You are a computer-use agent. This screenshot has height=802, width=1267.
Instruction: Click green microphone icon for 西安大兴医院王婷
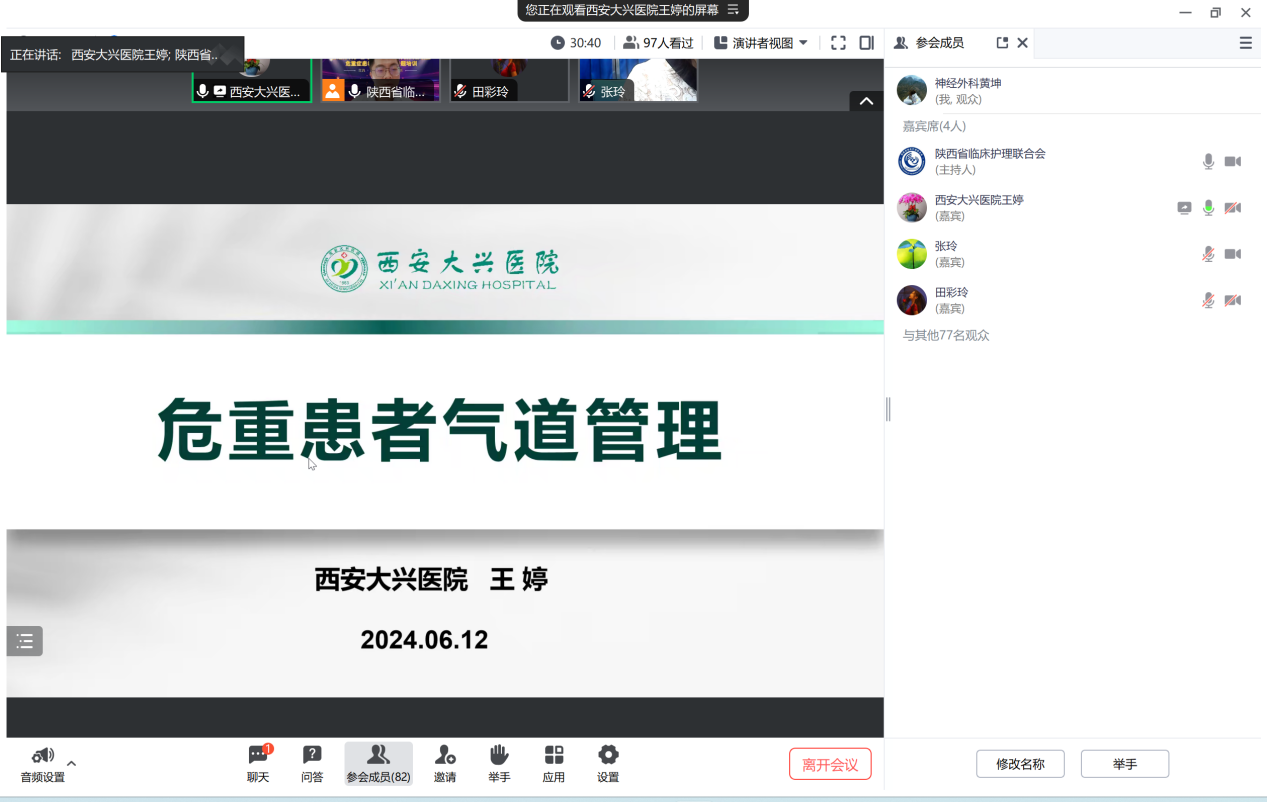pyautogui.click(x=1208, y=208)
